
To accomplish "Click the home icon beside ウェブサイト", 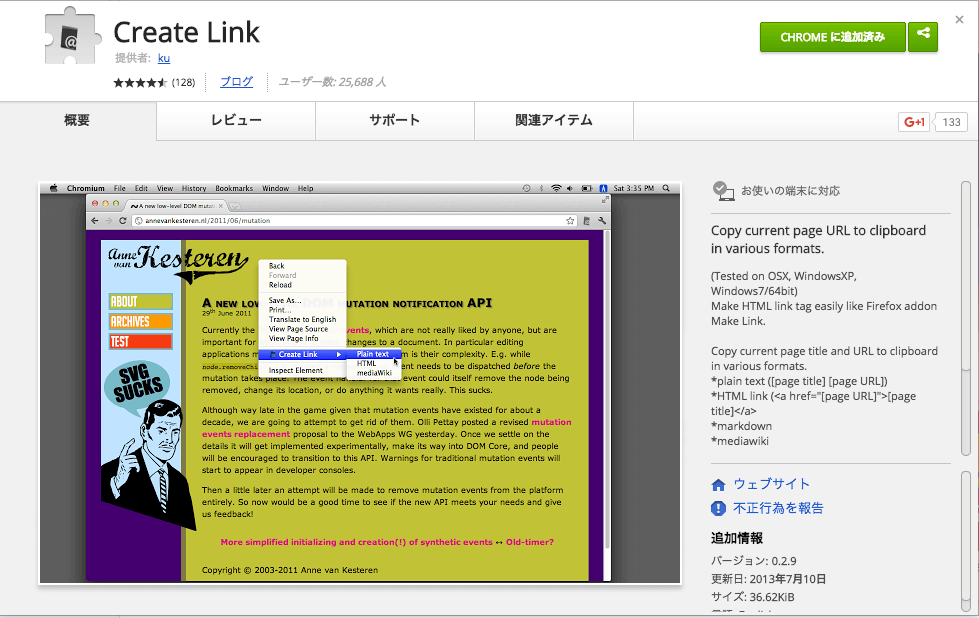I will (718, 484).
